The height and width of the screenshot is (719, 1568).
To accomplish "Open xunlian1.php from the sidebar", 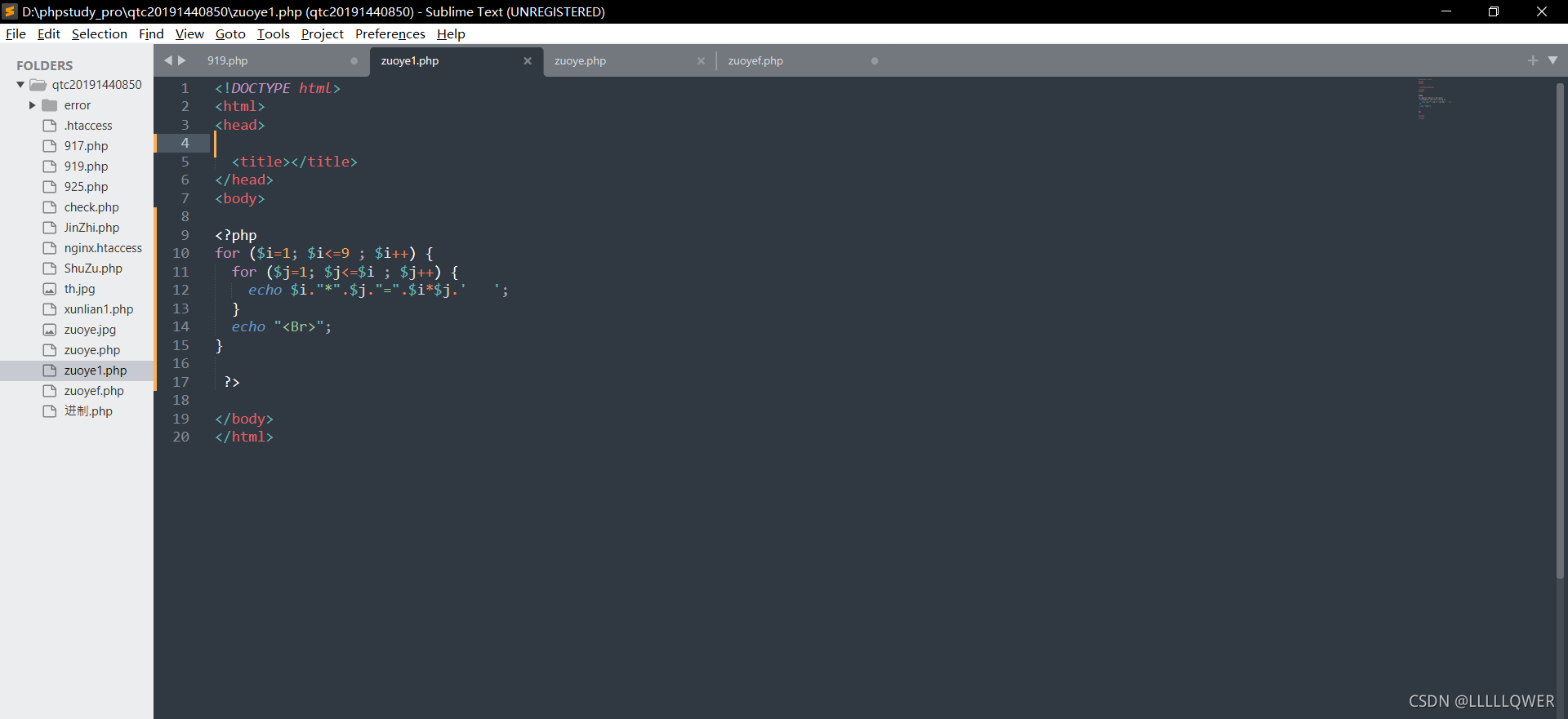I will coord(99,309).
